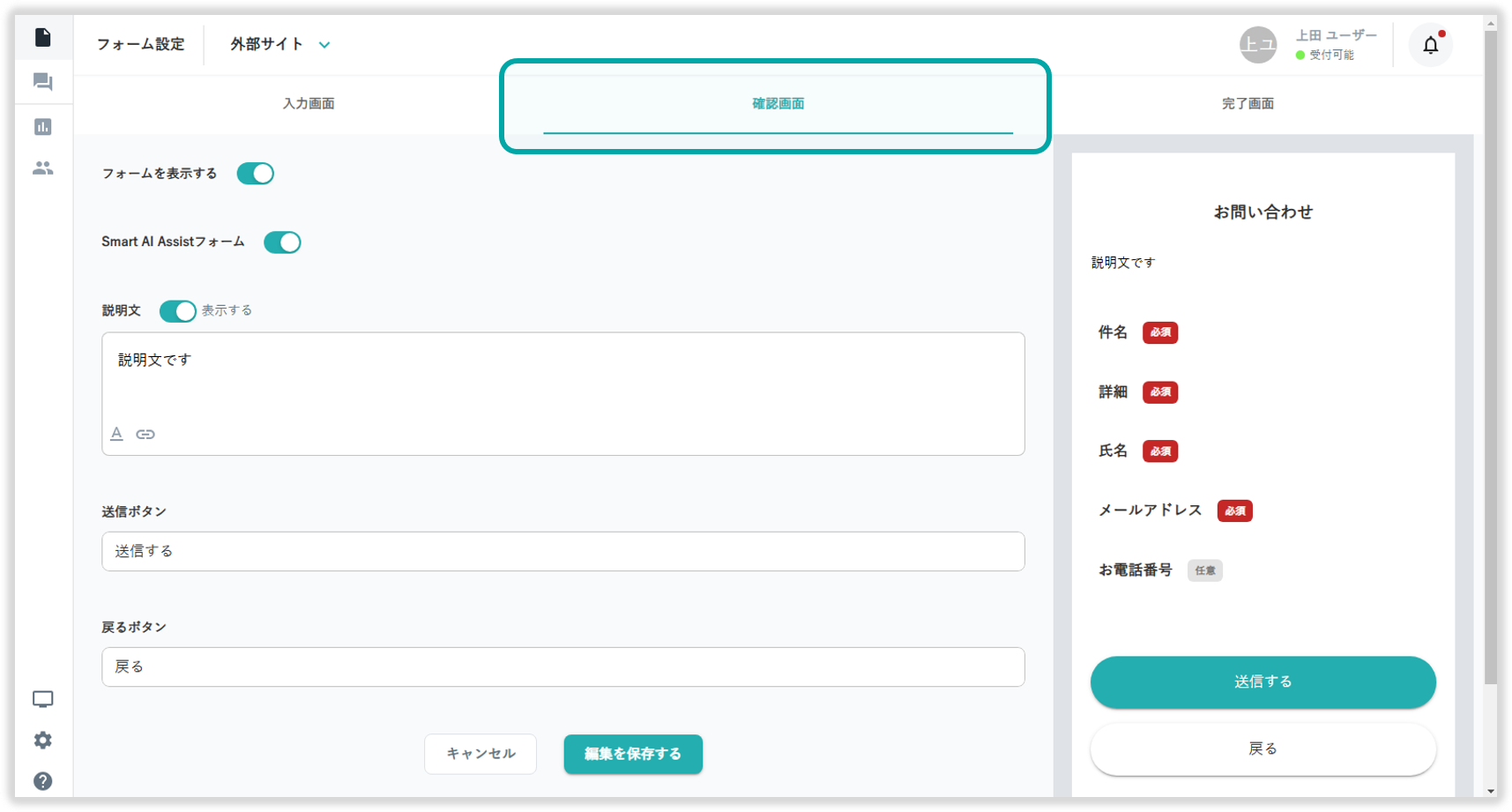Click the 編集を保存する button
Screen dimensions: 1512x812
coord(633,754)
